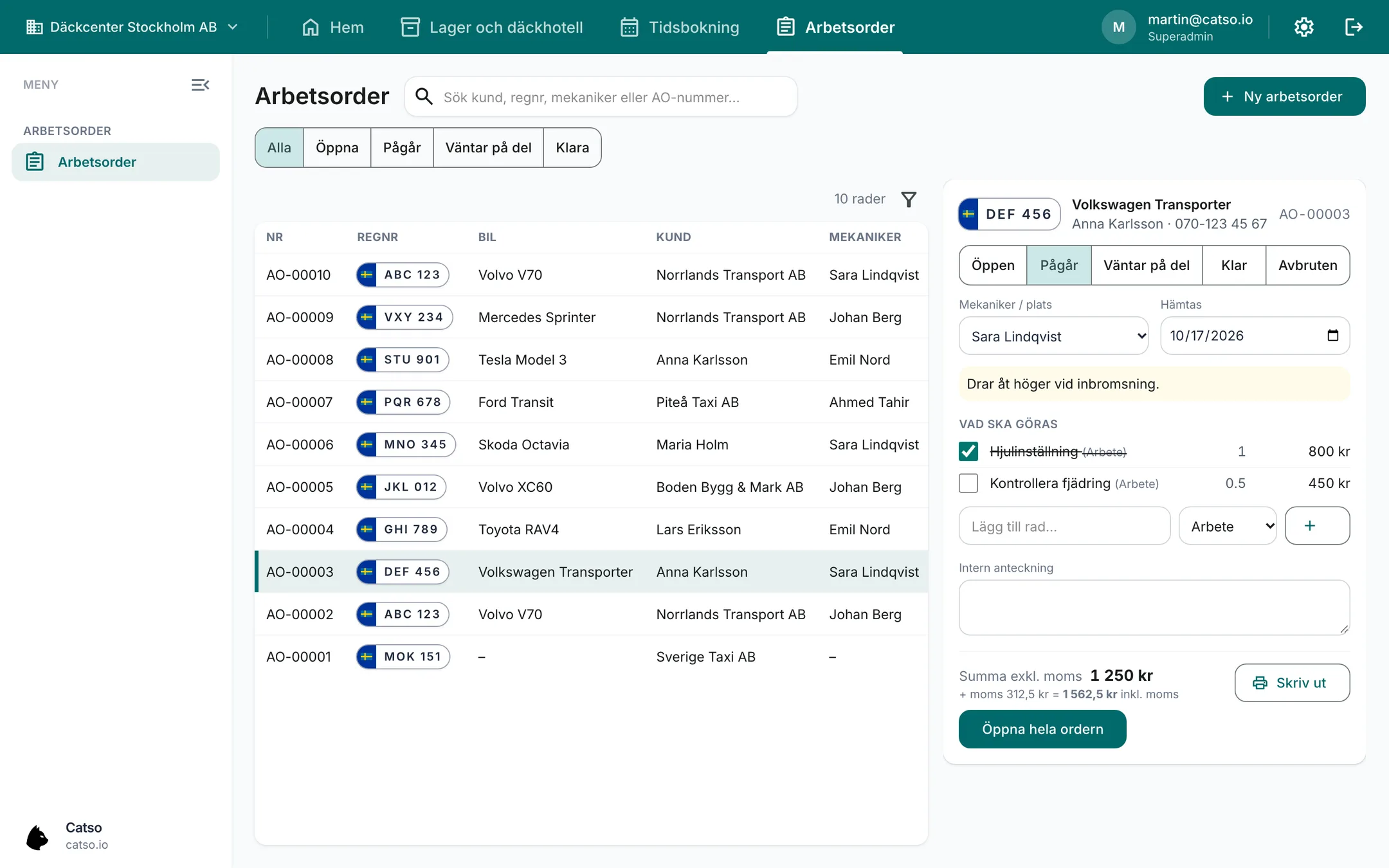
Task: Click the company building icon
Action: click(x=34, y=27)
